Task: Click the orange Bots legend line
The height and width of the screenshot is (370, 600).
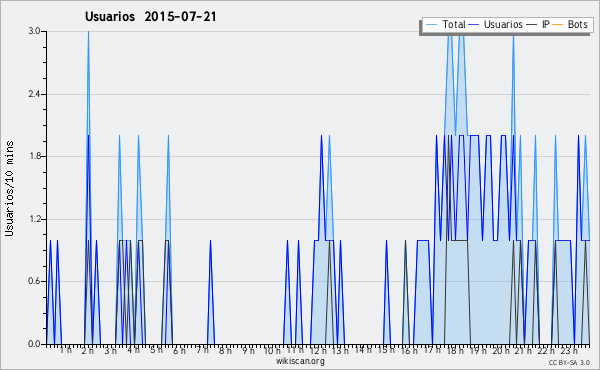Action: [558, 24]
